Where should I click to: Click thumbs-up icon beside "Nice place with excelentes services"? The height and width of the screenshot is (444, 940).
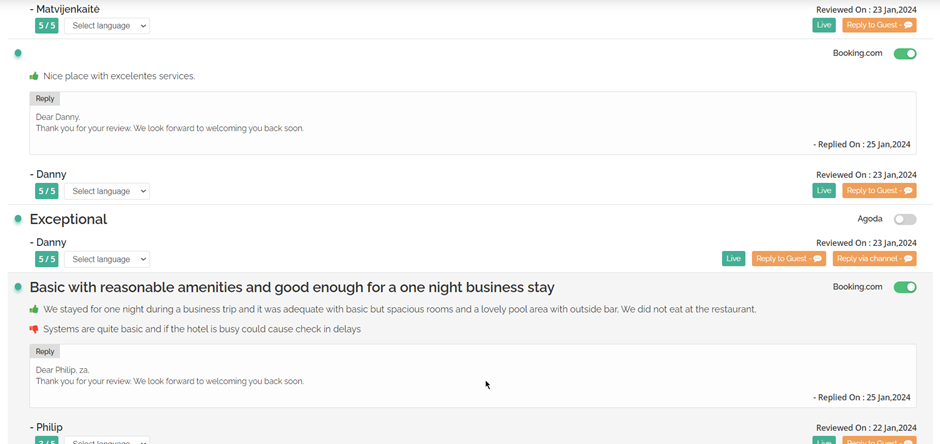pos(34,76)
